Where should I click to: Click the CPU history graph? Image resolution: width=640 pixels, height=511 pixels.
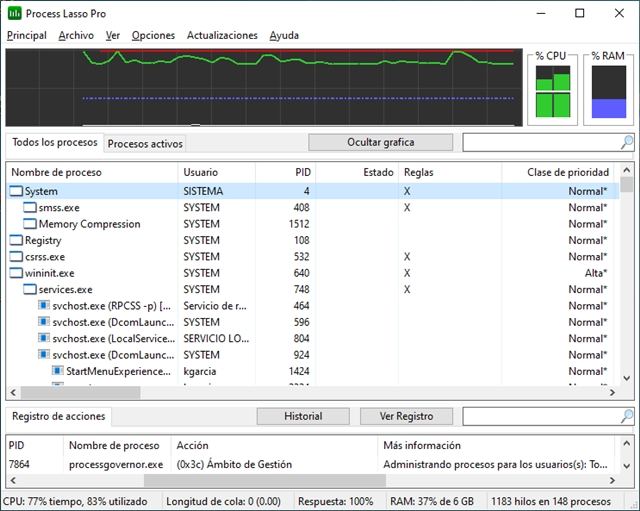264,87
